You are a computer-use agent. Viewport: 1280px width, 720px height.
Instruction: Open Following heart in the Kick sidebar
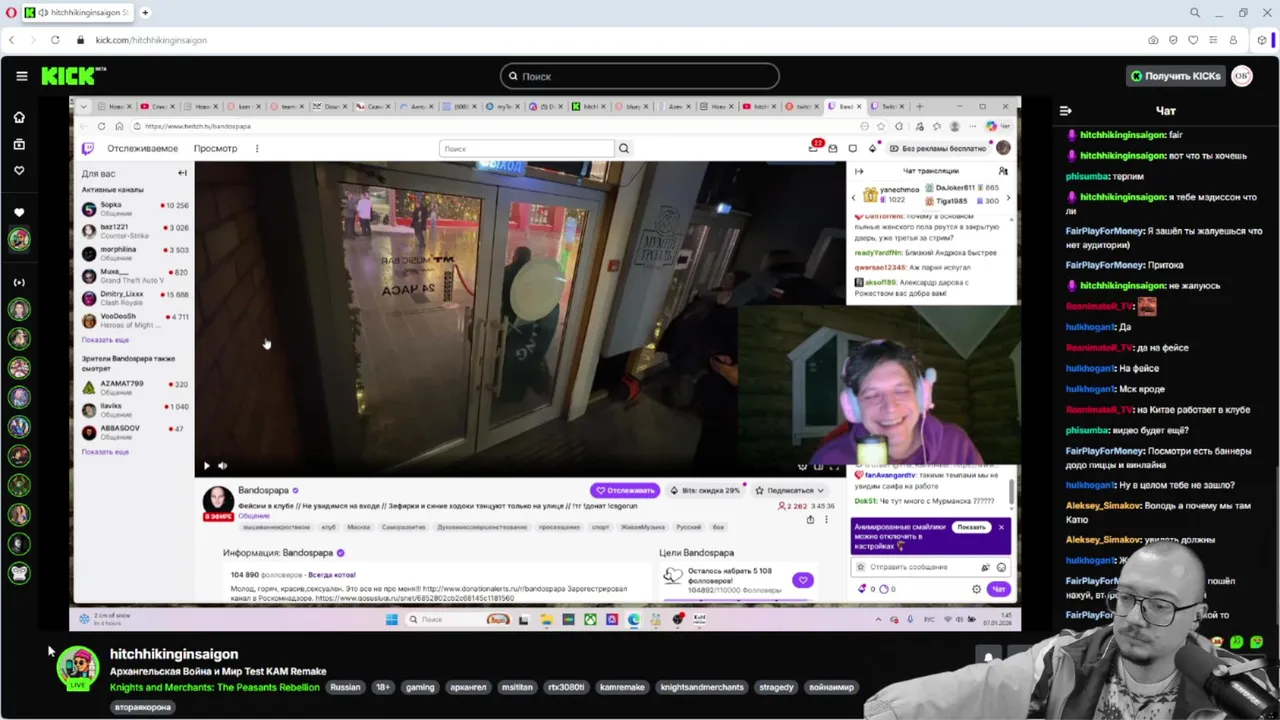(x=19, y=171)
